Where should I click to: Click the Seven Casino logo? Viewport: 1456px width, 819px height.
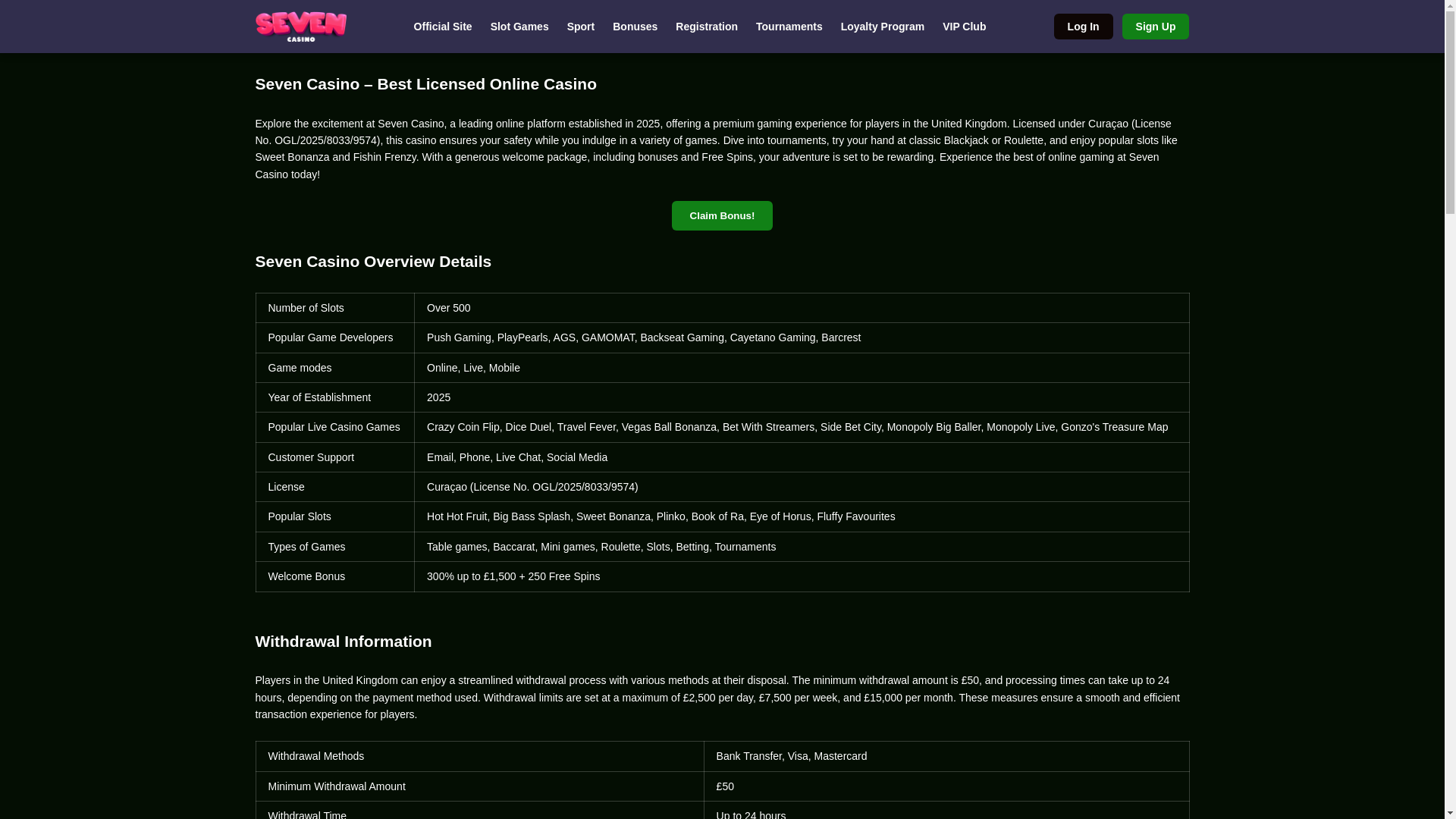pos(300,27)
